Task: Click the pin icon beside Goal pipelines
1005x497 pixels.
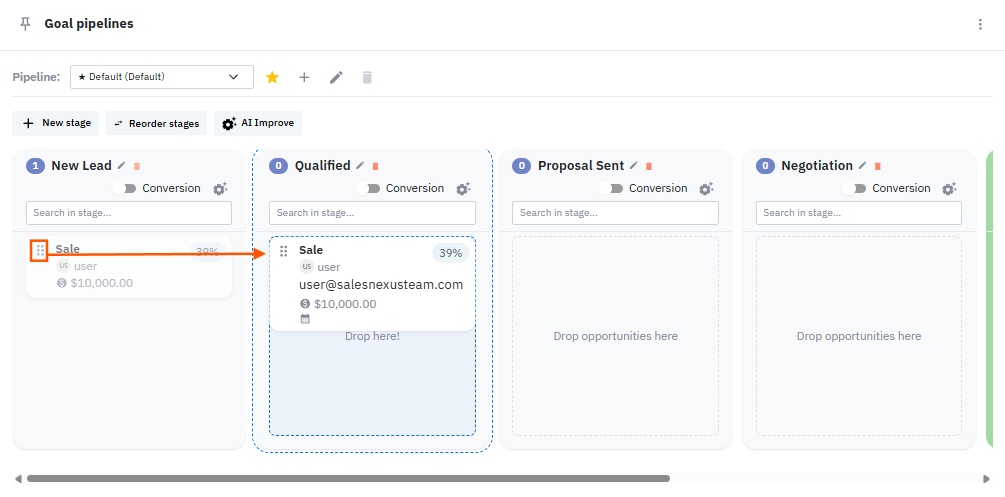Action: [26, 24]
